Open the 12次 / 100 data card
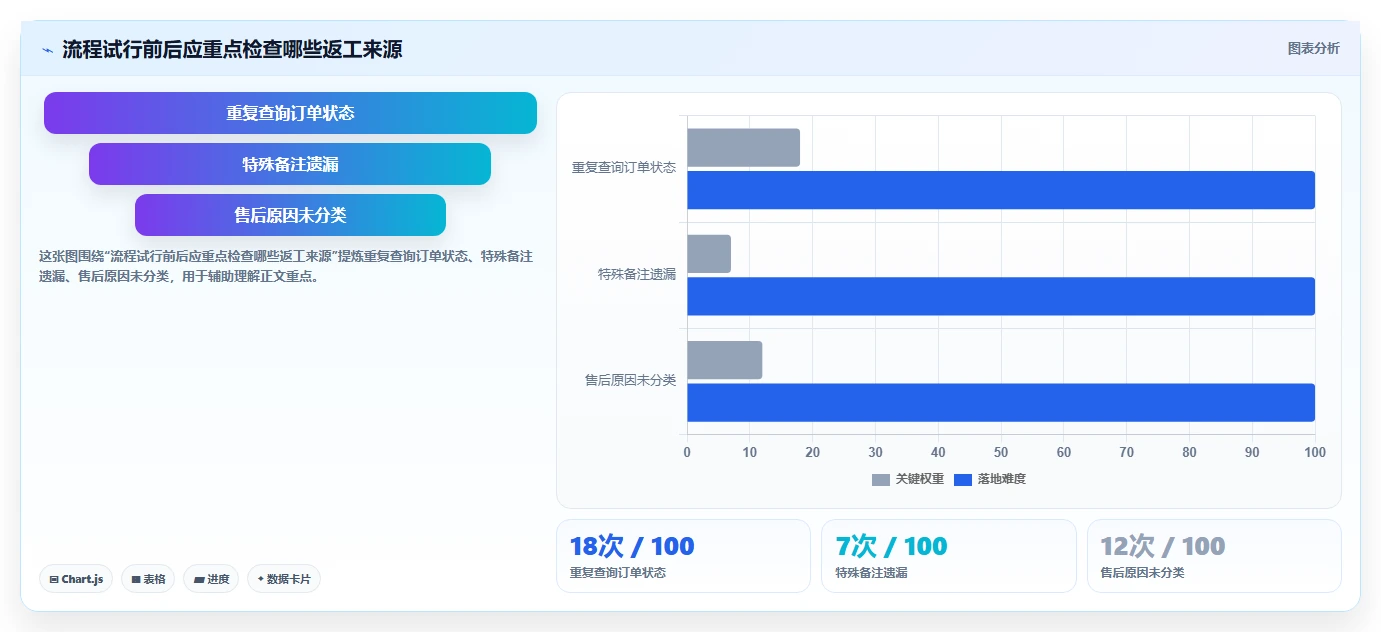 1214,556
